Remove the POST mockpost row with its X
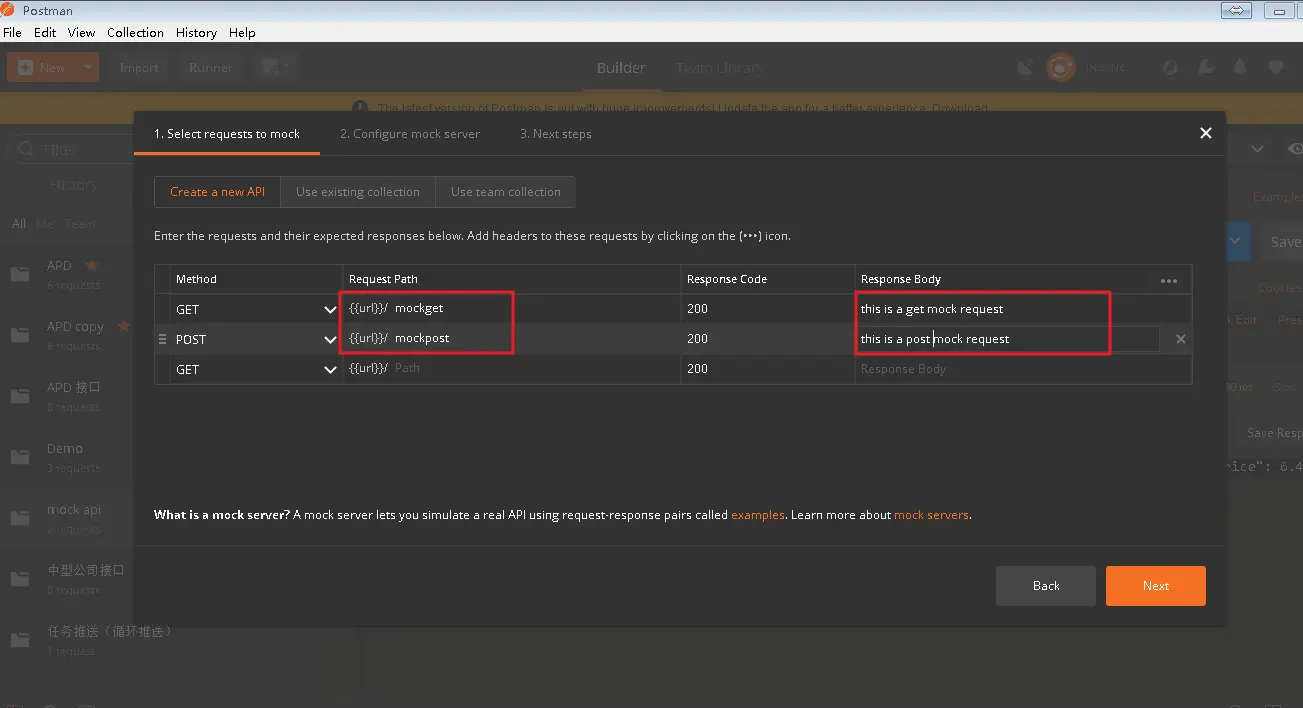Viewport: 1303px width, 708px height. pos(1180,339)
